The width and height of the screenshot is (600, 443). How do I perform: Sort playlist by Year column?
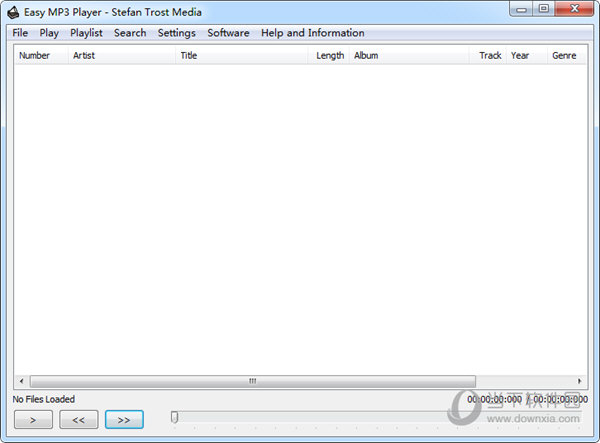[x=527, y=55]
